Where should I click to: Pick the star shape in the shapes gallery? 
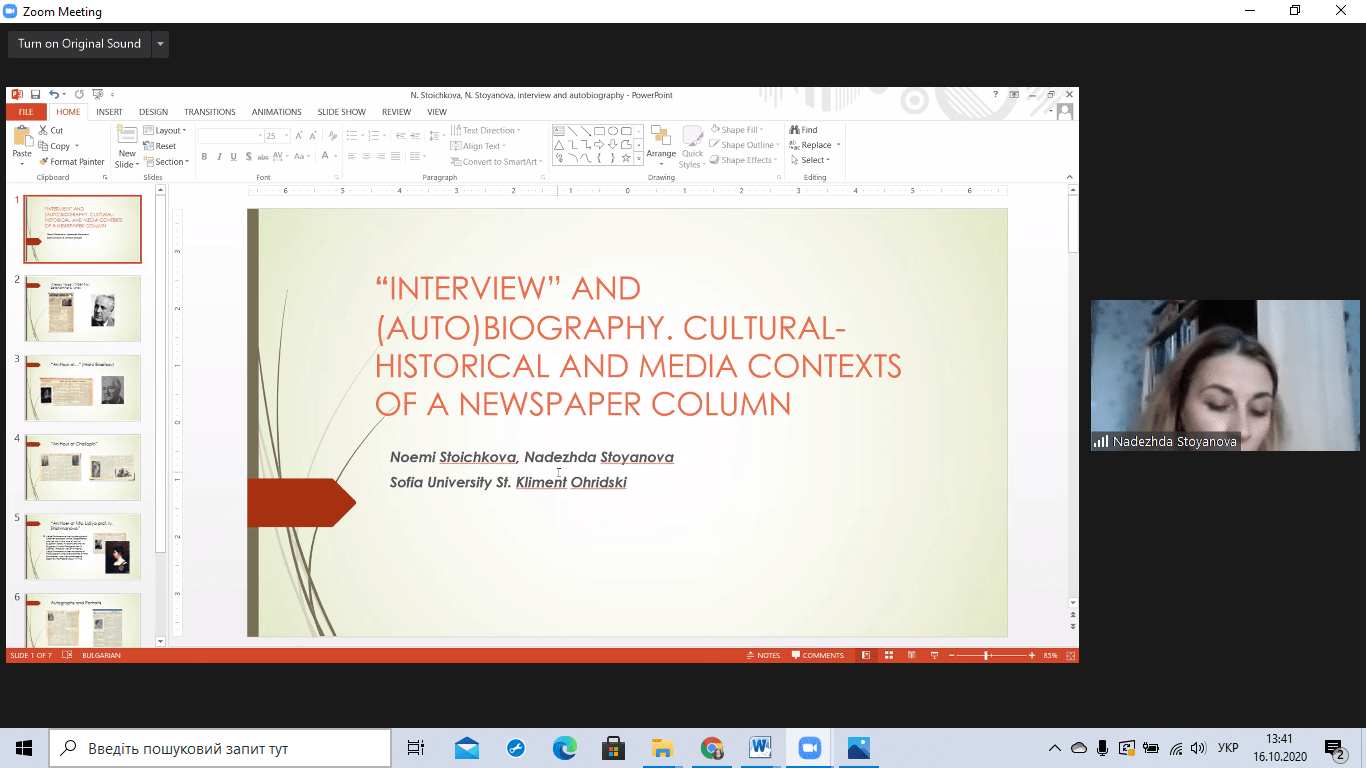(626, 158)
